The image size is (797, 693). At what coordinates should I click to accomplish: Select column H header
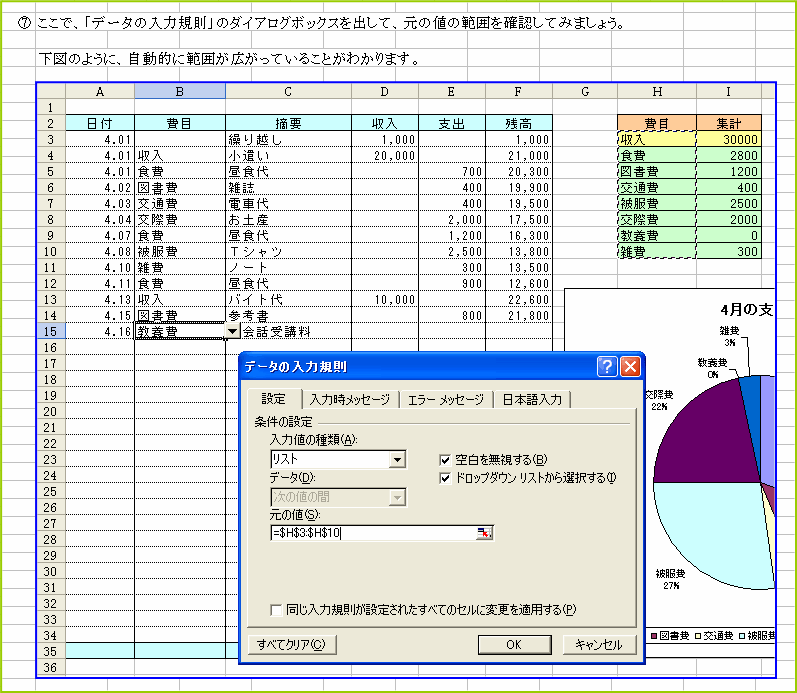657,92
